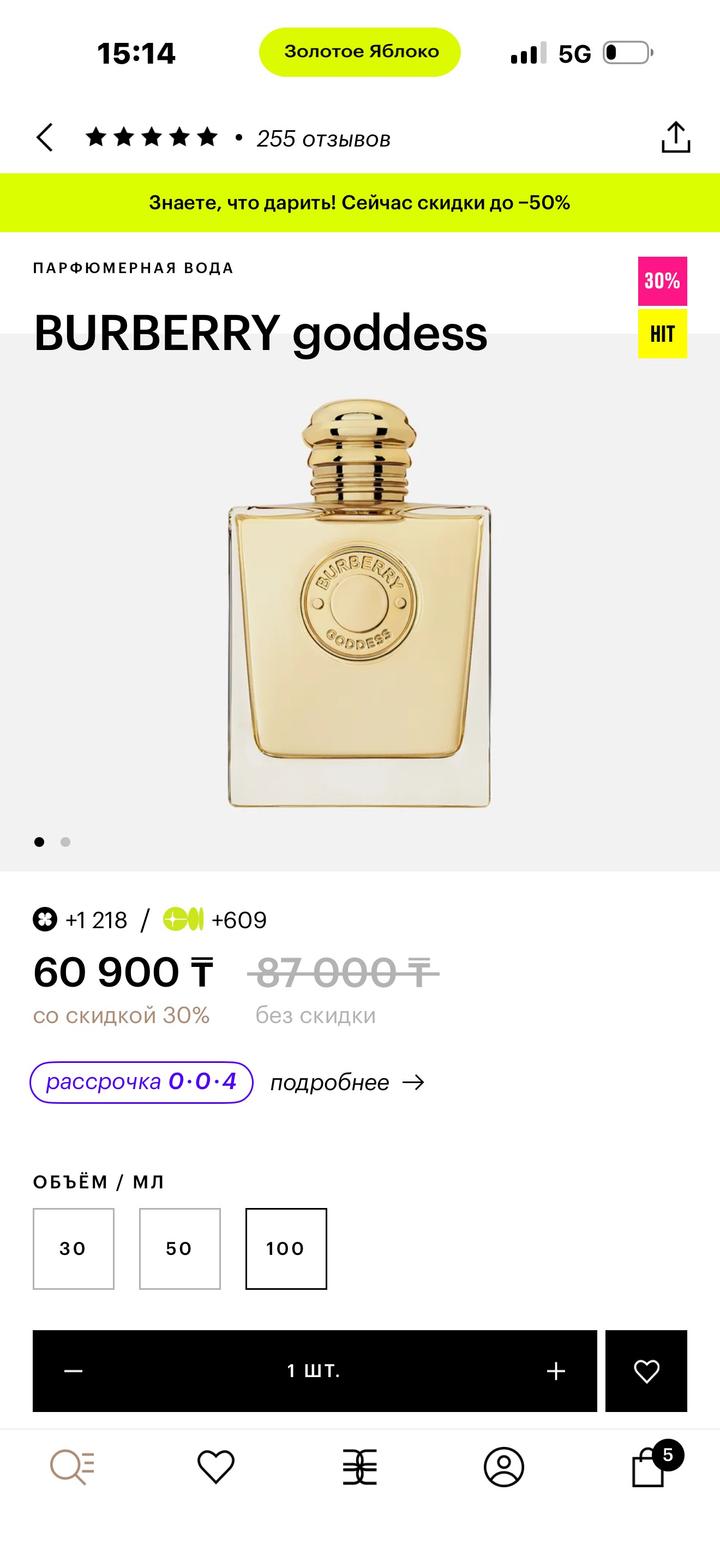Viewport: 720px width, 1564px height.
Task: Open the wishlist tab in bottom bar
Action: (x=216, y=1467)
